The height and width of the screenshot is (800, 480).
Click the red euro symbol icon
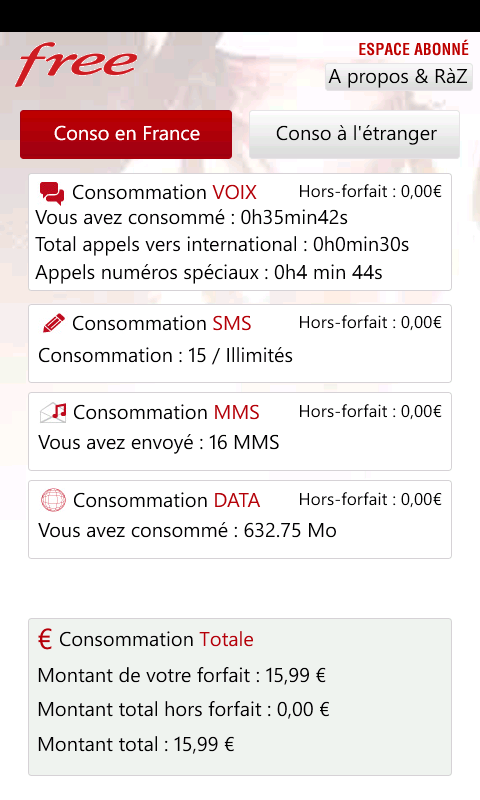45,639
